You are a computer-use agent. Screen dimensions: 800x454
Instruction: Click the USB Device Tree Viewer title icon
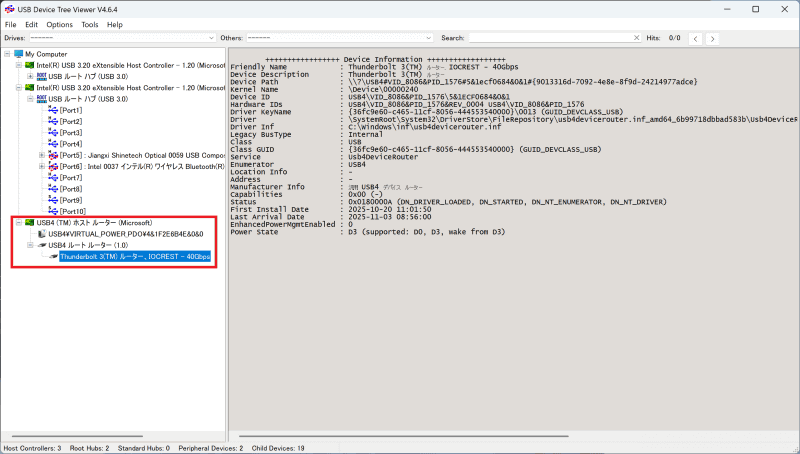pos(9,9)
